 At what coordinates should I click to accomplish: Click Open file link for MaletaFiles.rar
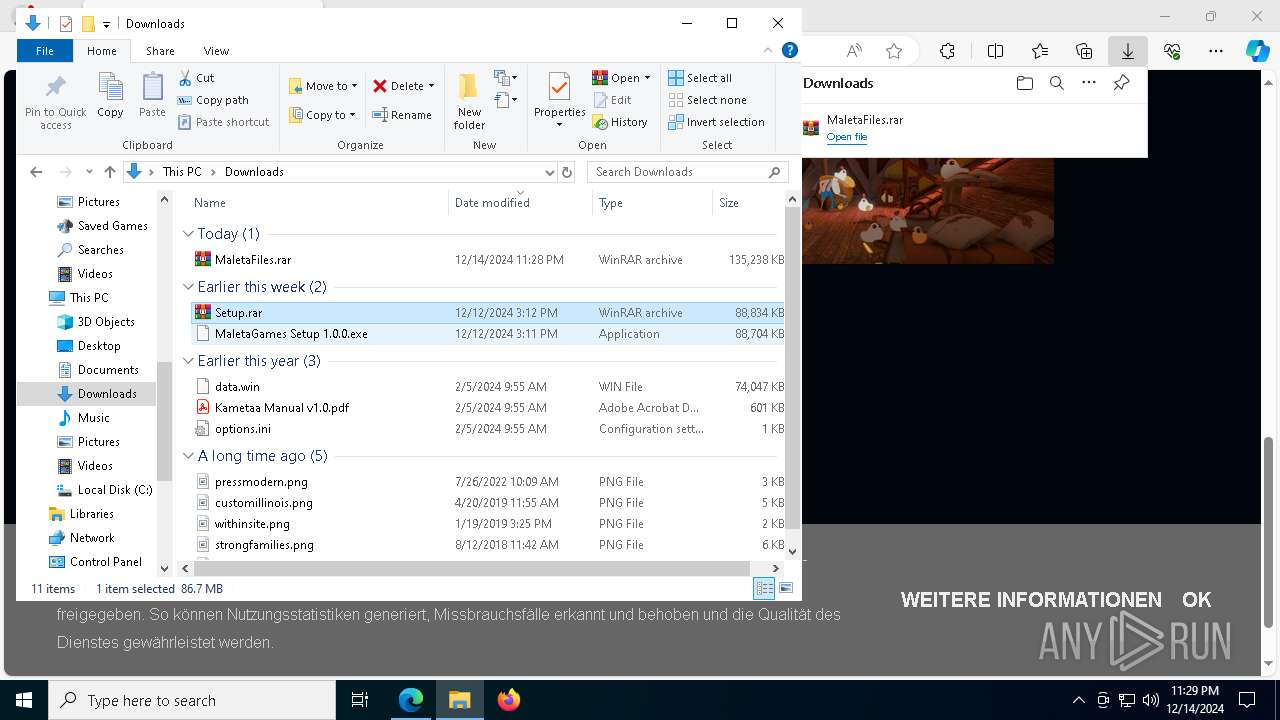click(x=847, y=137)
